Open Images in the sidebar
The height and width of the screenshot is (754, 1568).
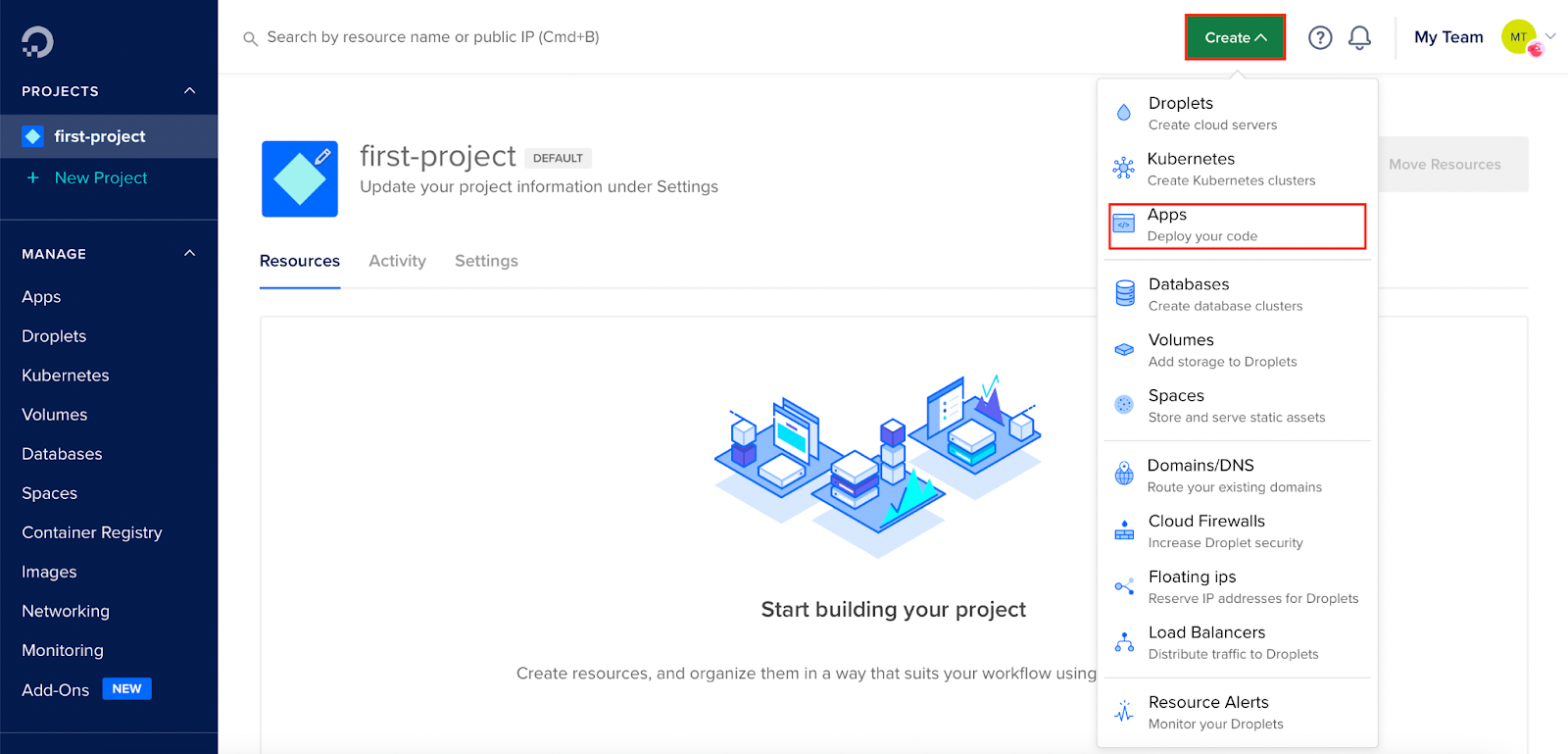pyautogui.click(x=49, y=572)
